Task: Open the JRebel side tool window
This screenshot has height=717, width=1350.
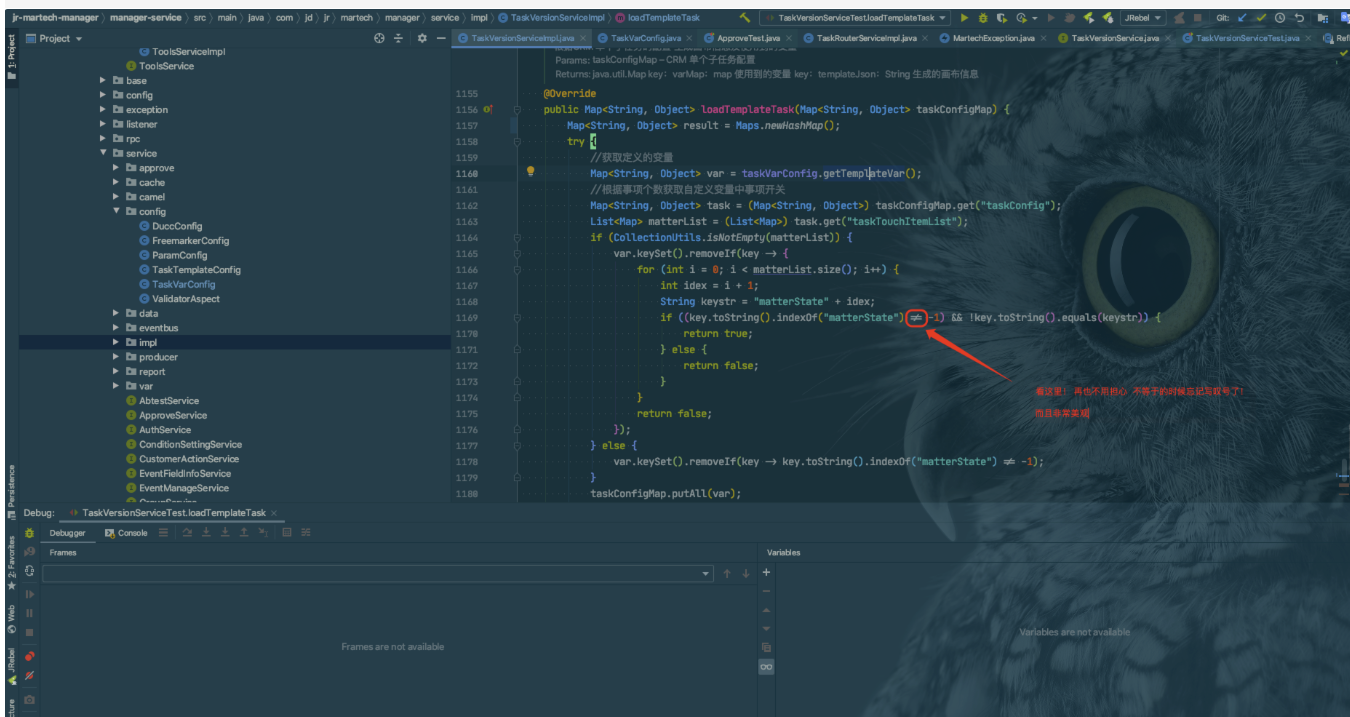Action: click(x=12, y=667)
